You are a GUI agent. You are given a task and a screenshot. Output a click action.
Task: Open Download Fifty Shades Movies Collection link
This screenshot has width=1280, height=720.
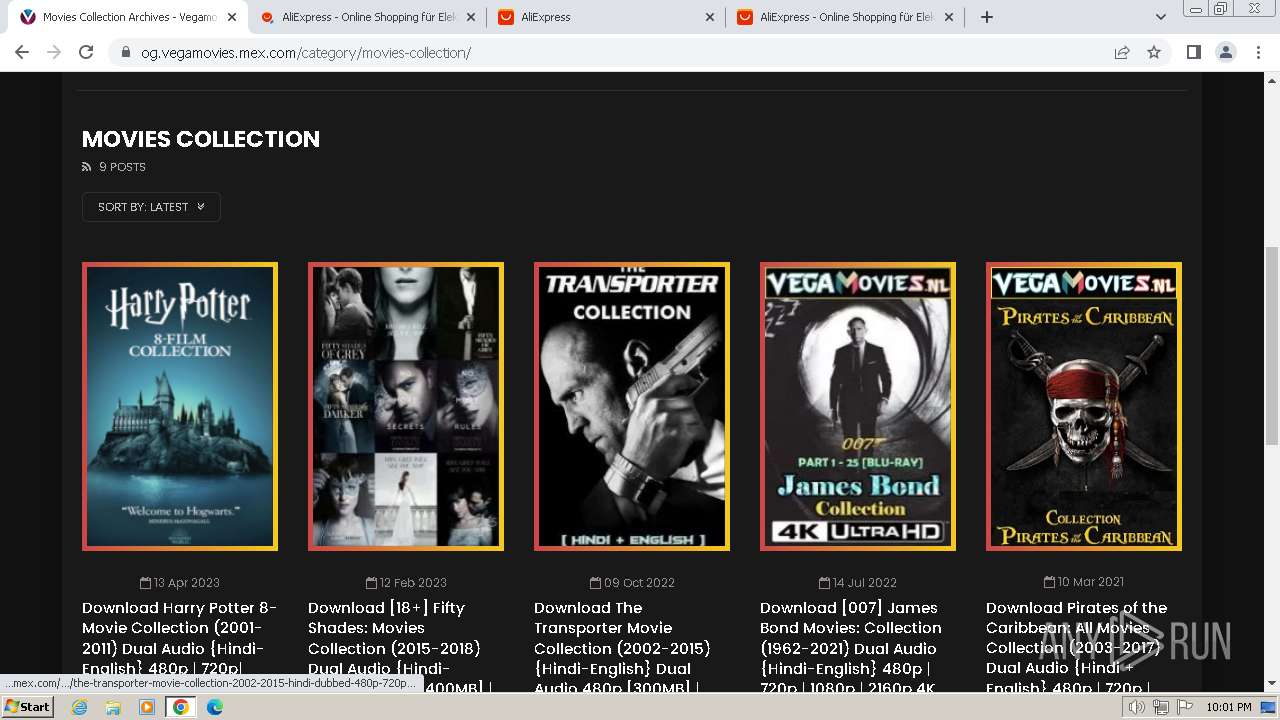(x=400, y=647)
